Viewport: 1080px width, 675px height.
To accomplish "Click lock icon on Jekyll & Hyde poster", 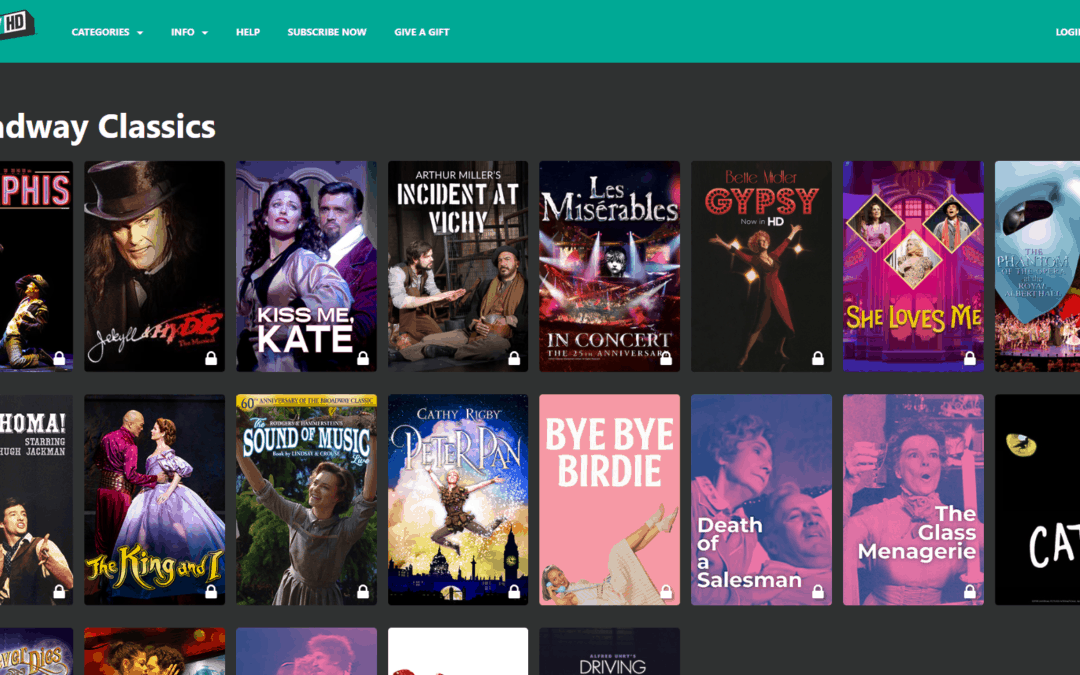I will click(211, 358).
